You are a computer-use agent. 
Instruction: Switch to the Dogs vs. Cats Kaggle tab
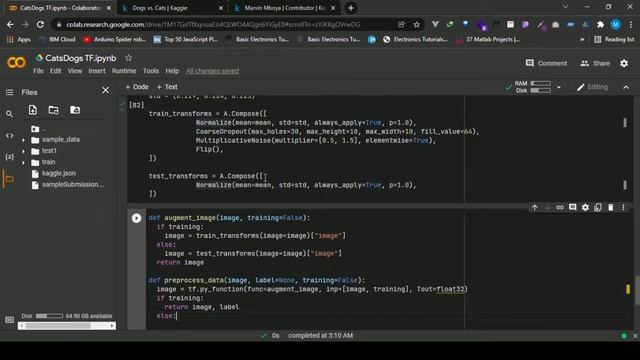click(x=172, y=8)
